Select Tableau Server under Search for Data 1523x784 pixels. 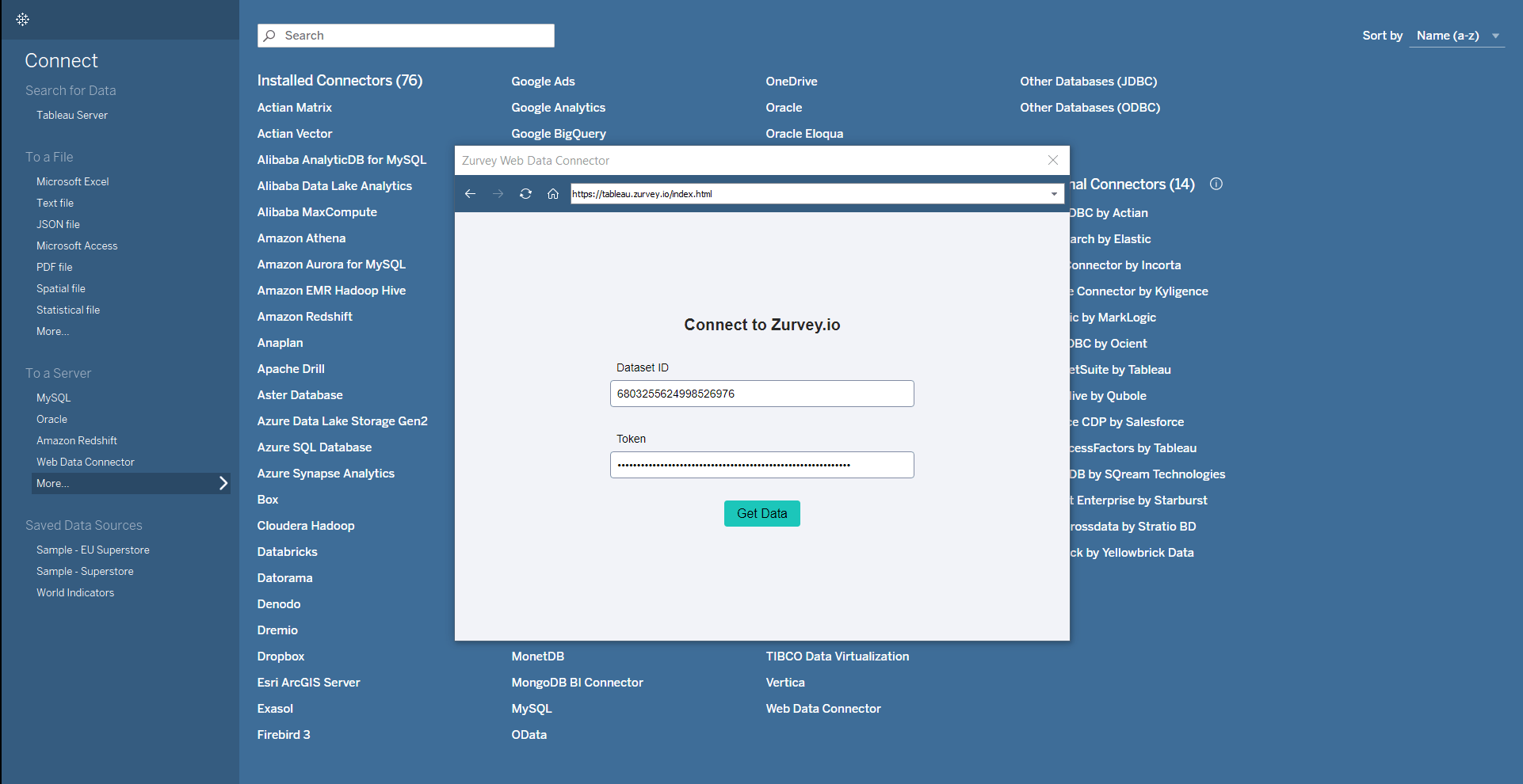click(72, 115)
